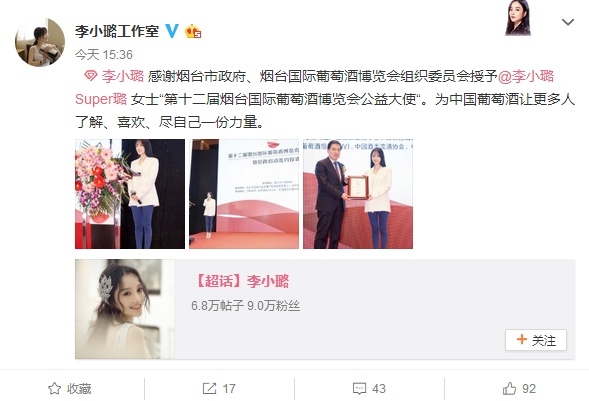
Task: Click the 李小璐工作室 account name
Action: 117,31
